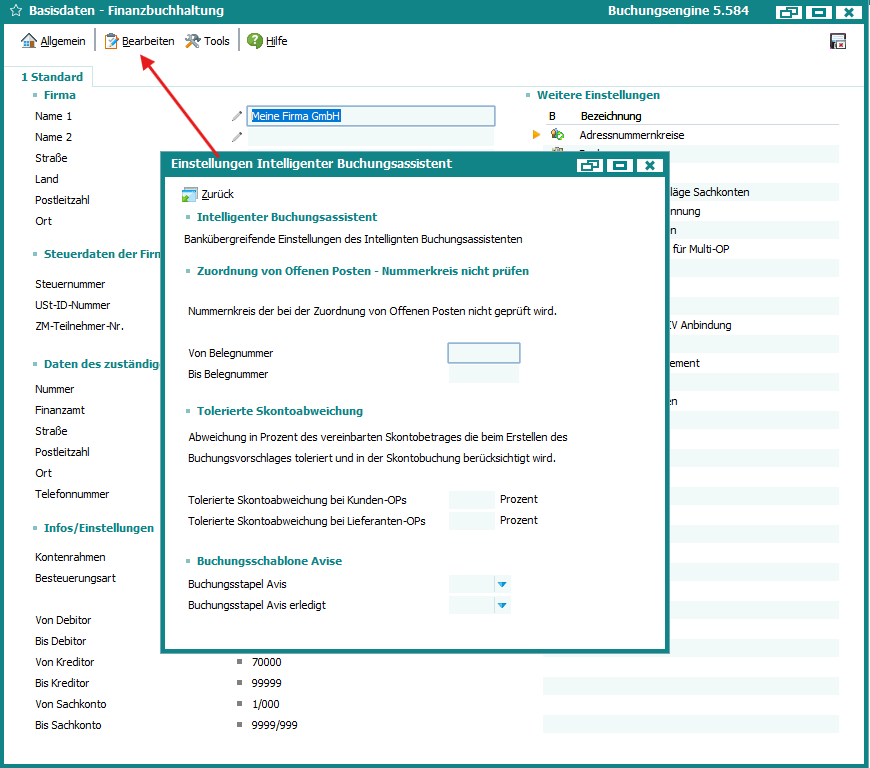870x768 pixels.
Task: Open the Bearbeiten menu
Action: point(140,41)
